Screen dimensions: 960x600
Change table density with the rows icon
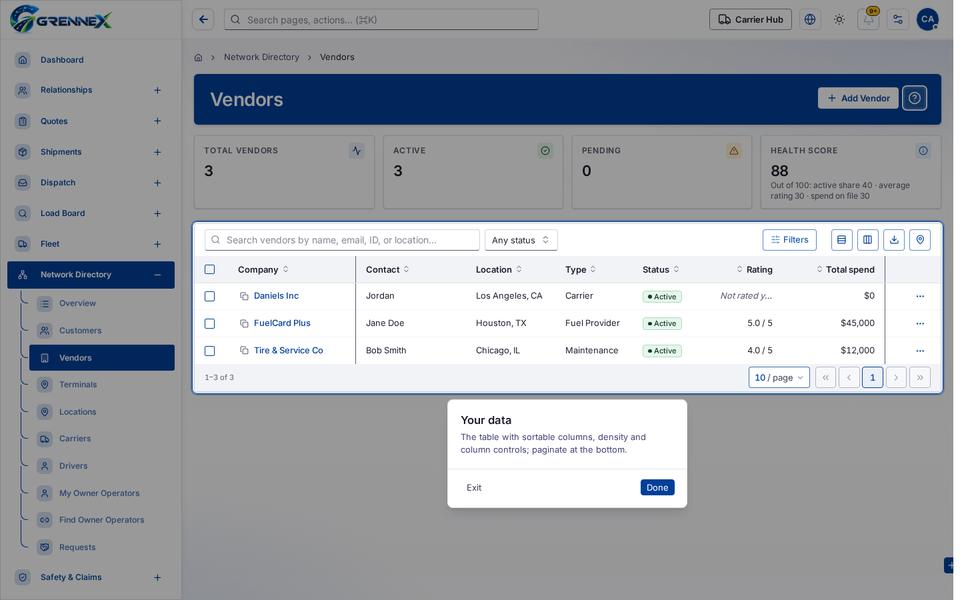click(x=841, y=240)
